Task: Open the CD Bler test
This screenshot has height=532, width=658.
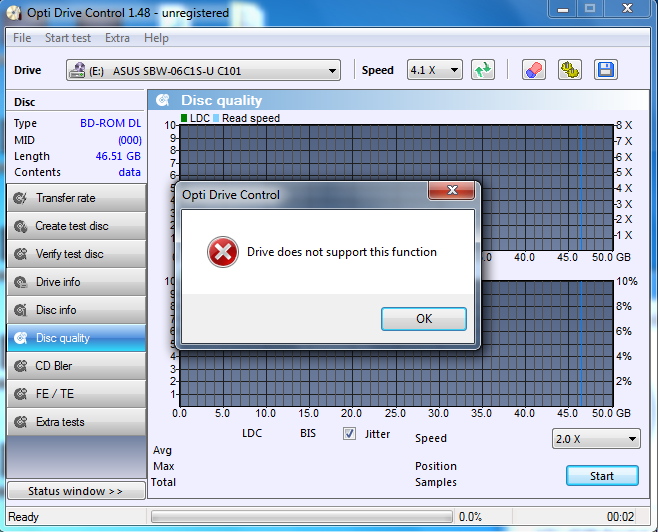Action: click(x=76, y=366)
